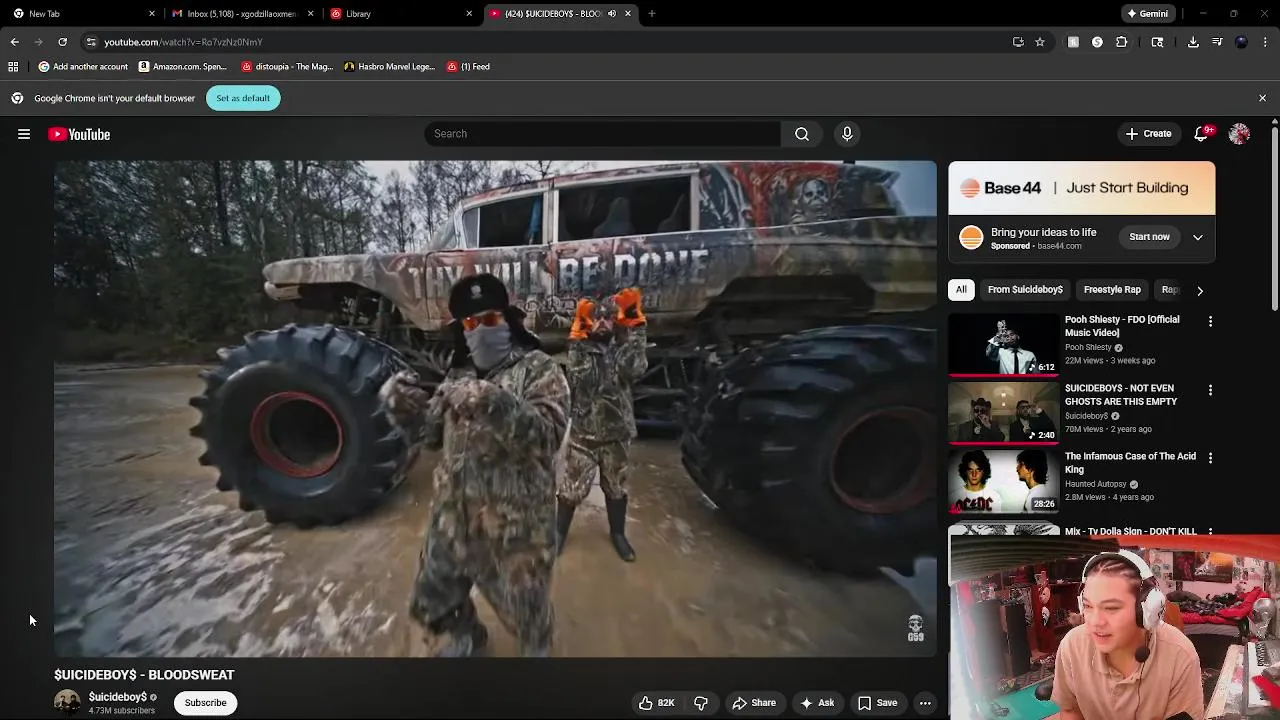Save video to a playlist
The height and width of the screenshot is (720, 1280).
click(877, 703)
